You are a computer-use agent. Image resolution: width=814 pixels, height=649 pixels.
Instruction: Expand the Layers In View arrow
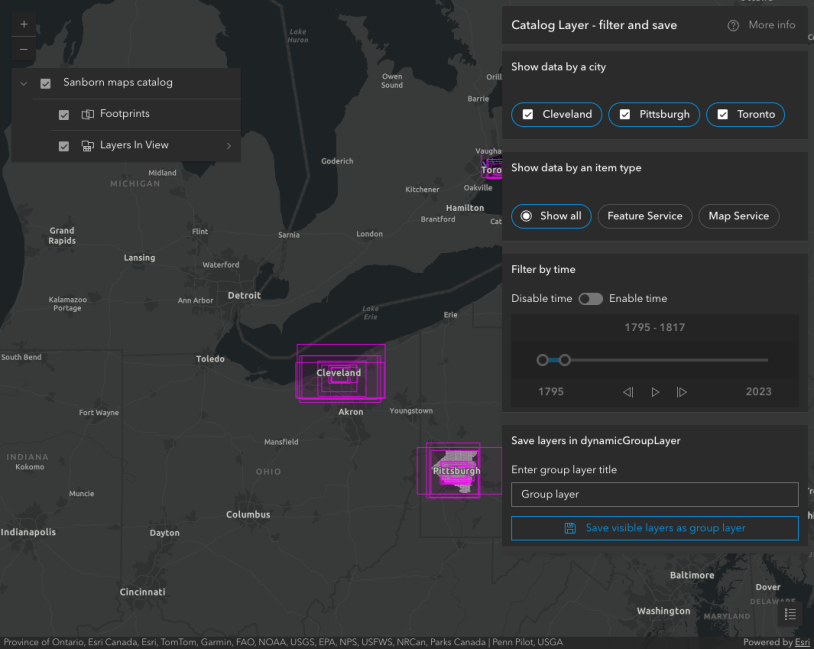(x=228, y=146)
